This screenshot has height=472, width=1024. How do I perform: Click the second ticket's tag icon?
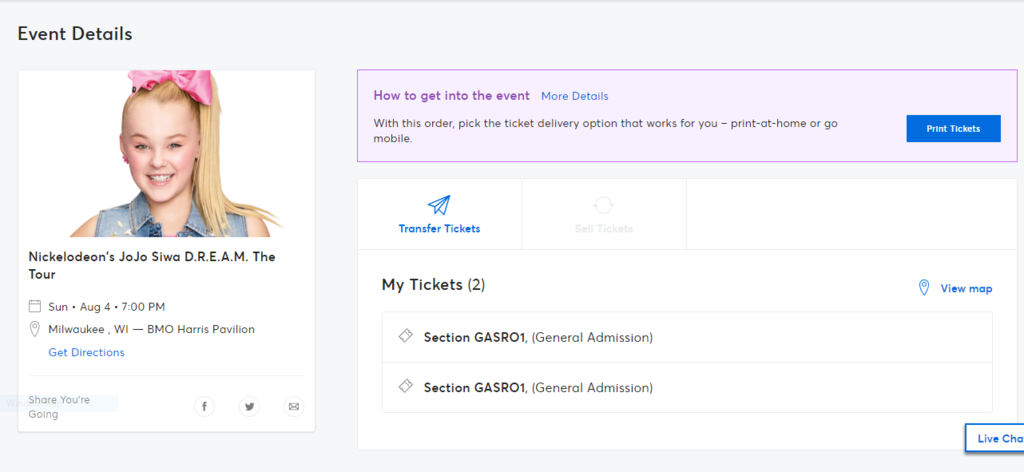tap(405, 387)
